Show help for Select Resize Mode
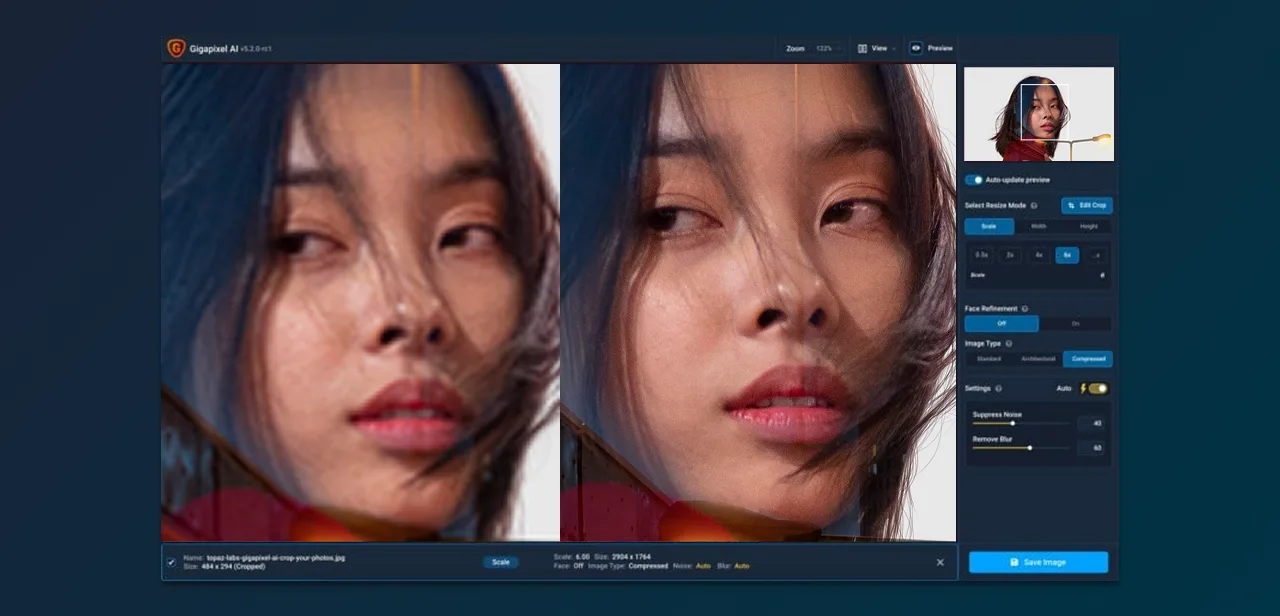This screenshot has height=616, width=1280. pos(1034,206)
